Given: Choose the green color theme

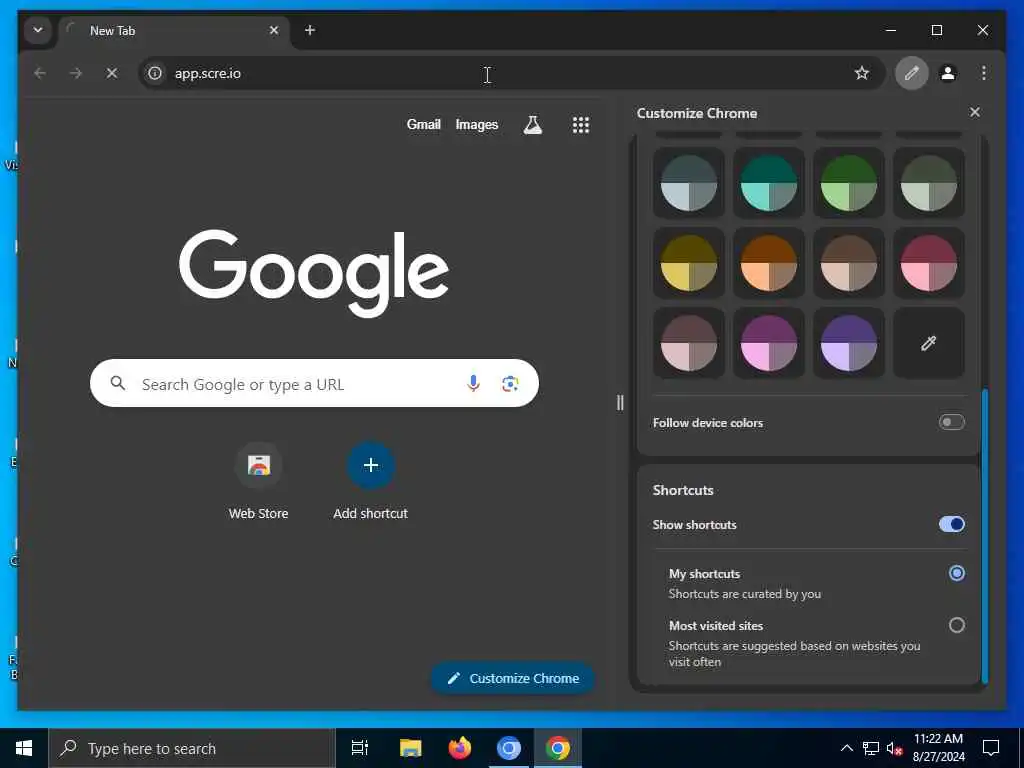Looking at the screenshot, I should pos(848,183).
